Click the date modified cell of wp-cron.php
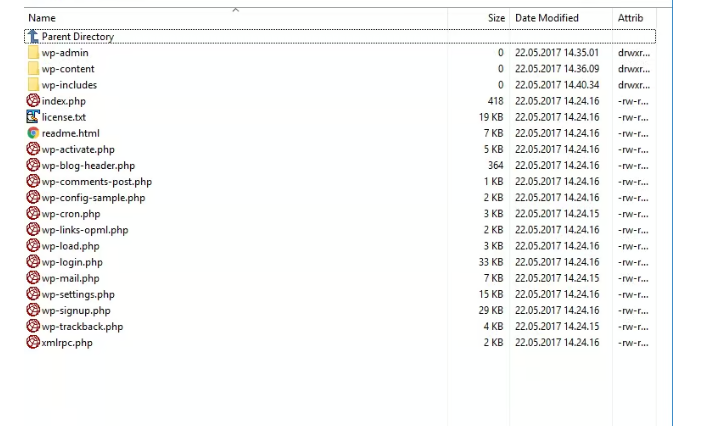 tap(557, 214)
